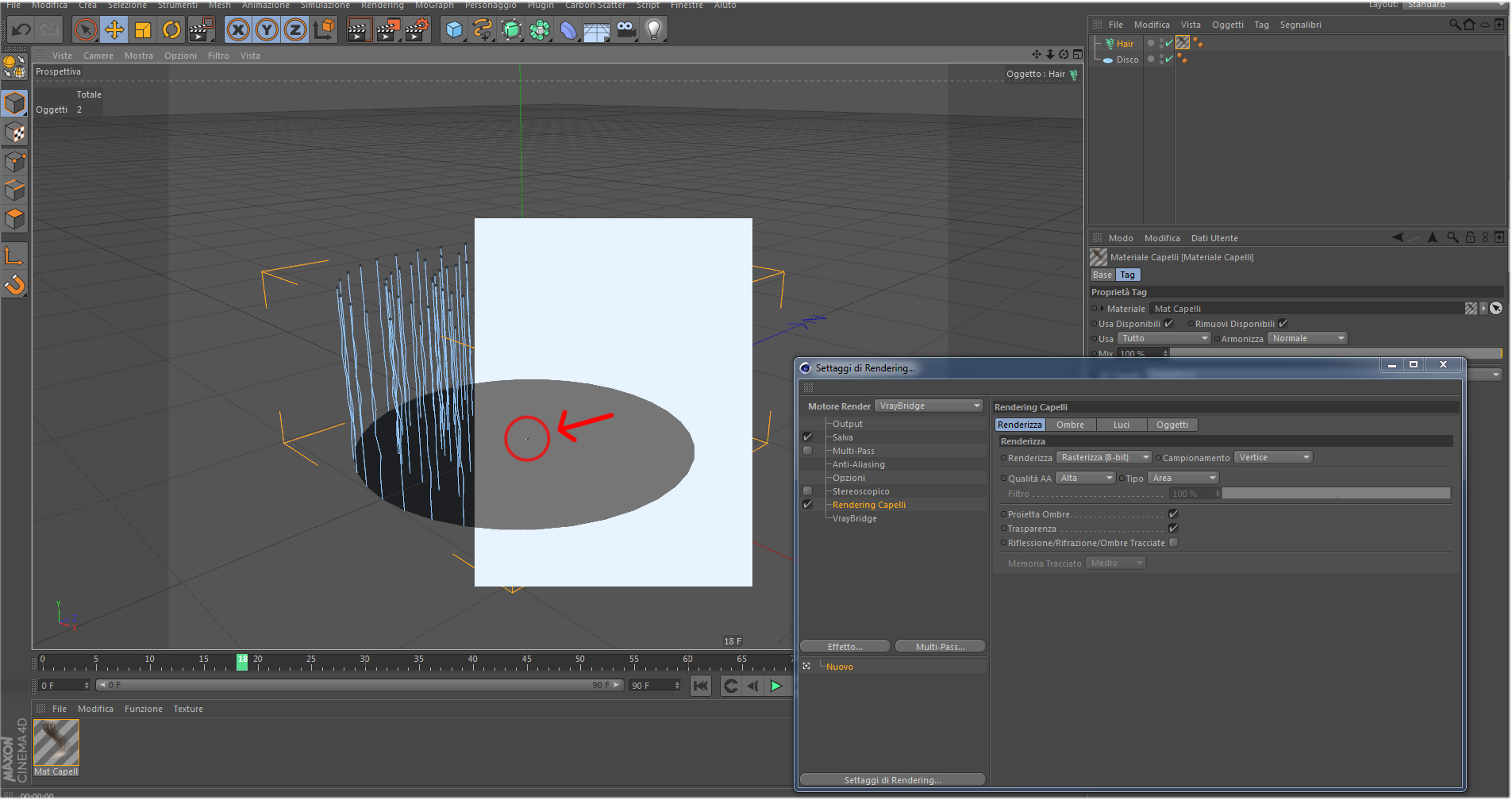Expand the Campionamento Vertice dropdown

tap(1273, 457)
